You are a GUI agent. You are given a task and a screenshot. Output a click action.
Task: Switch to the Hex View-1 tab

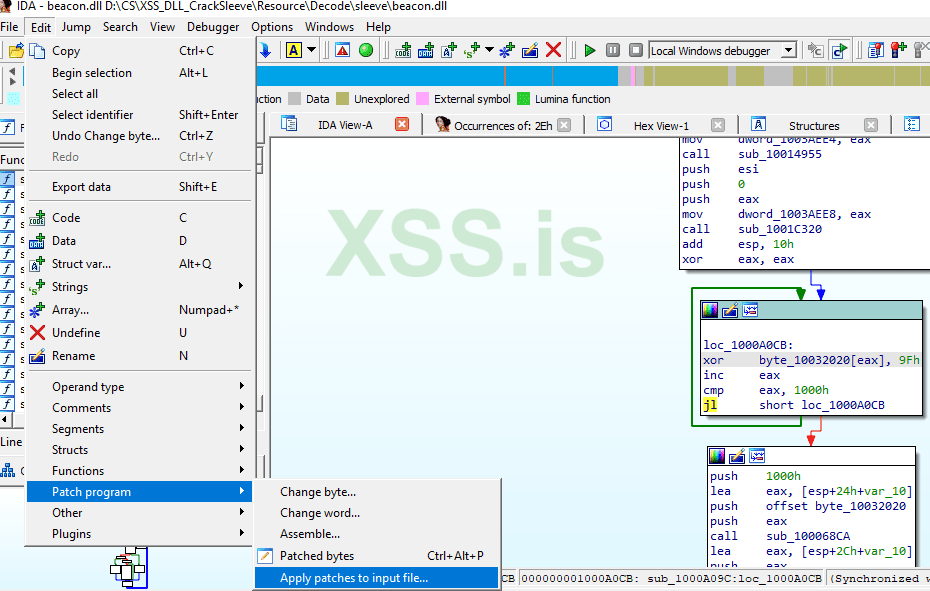click(661, 126)
